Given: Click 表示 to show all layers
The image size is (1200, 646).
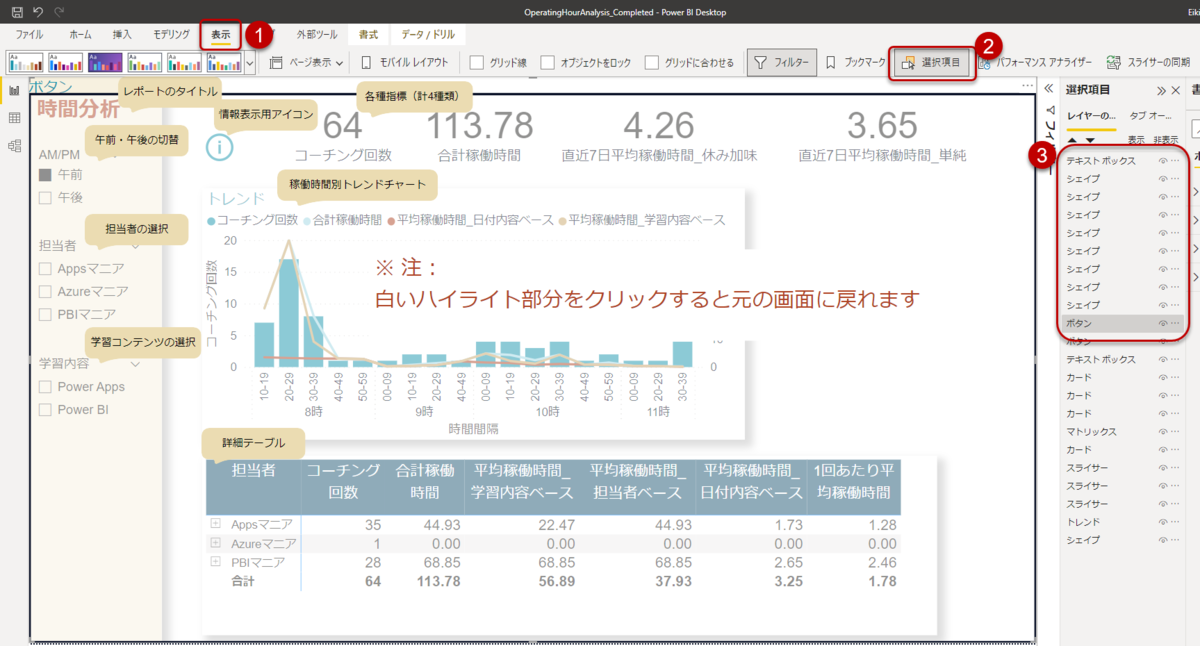Looking at the screenshot, I should tap(1136, 140).
